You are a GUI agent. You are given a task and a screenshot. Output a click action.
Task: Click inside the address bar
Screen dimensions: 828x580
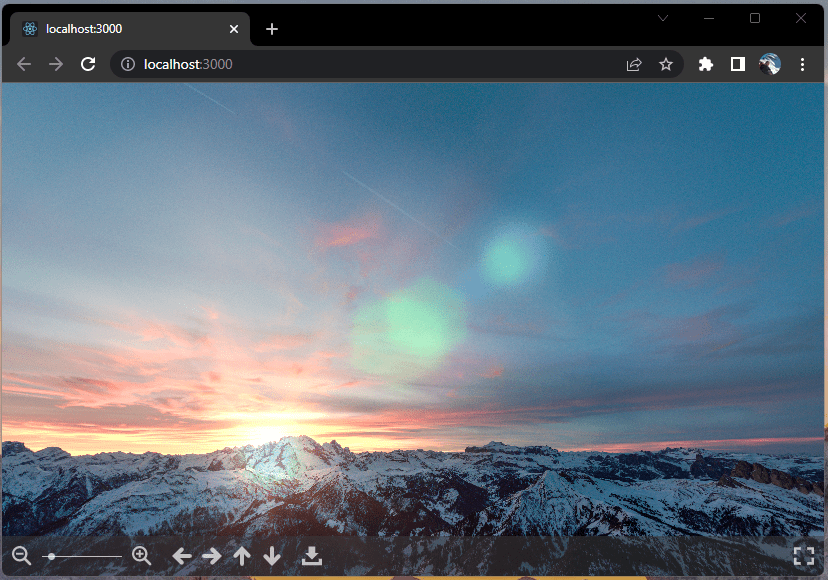click(x=300, y=63)
